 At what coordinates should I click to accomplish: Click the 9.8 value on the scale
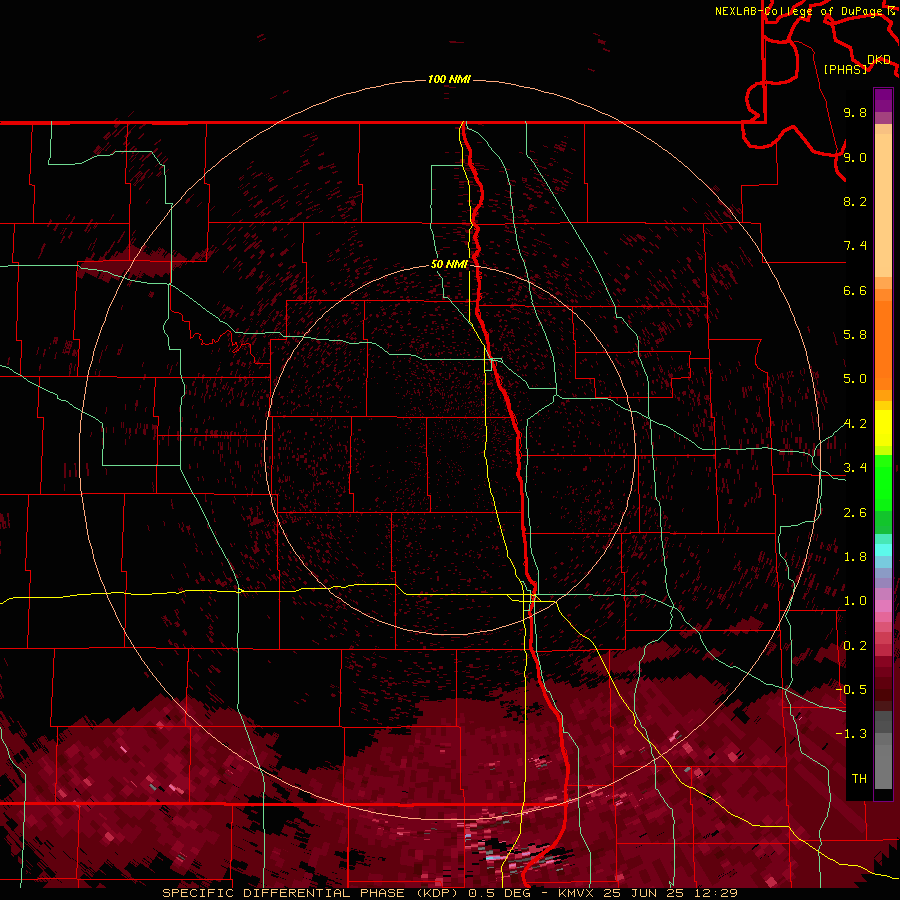855,112
